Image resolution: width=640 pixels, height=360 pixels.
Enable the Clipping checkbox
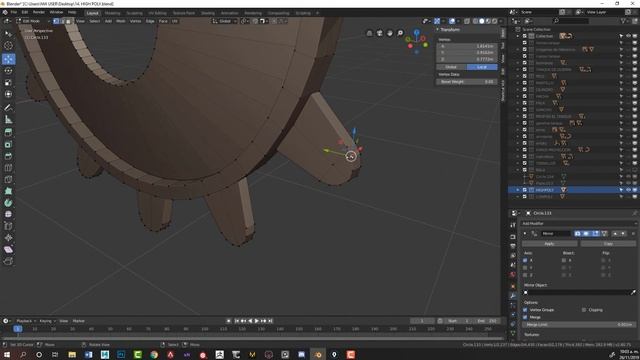pyautogui.click(x=584, y=310)
